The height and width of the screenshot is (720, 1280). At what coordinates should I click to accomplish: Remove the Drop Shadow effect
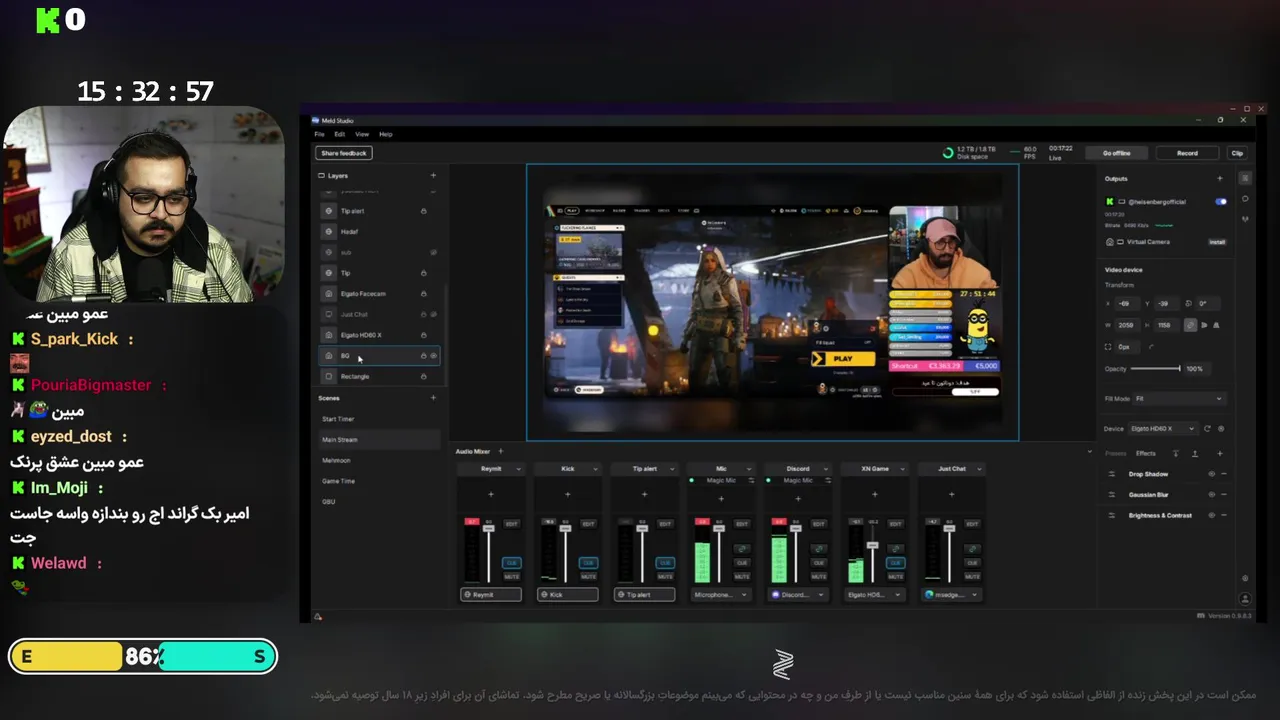[1223, 474]
